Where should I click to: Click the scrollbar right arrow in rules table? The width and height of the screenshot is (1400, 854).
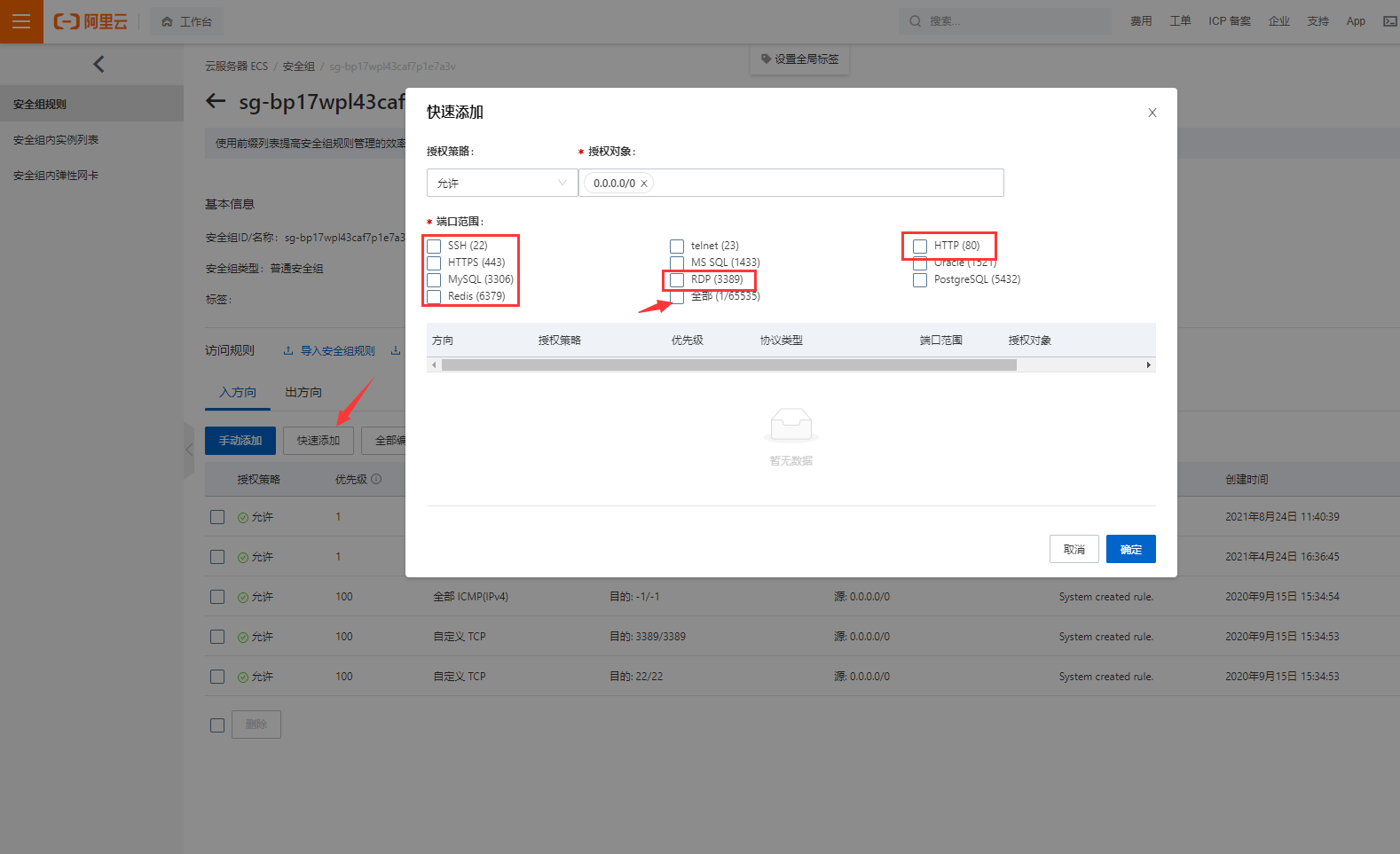(1148, 365)
